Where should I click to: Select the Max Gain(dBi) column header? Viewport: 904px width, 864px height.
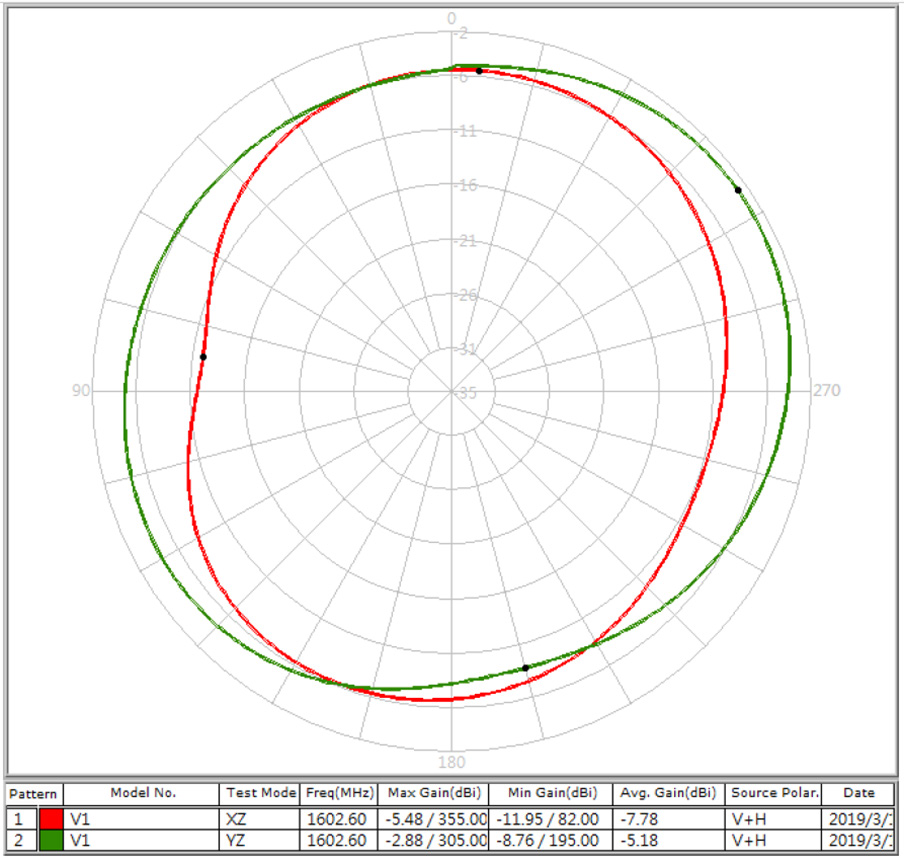click(x=433, y=793)
